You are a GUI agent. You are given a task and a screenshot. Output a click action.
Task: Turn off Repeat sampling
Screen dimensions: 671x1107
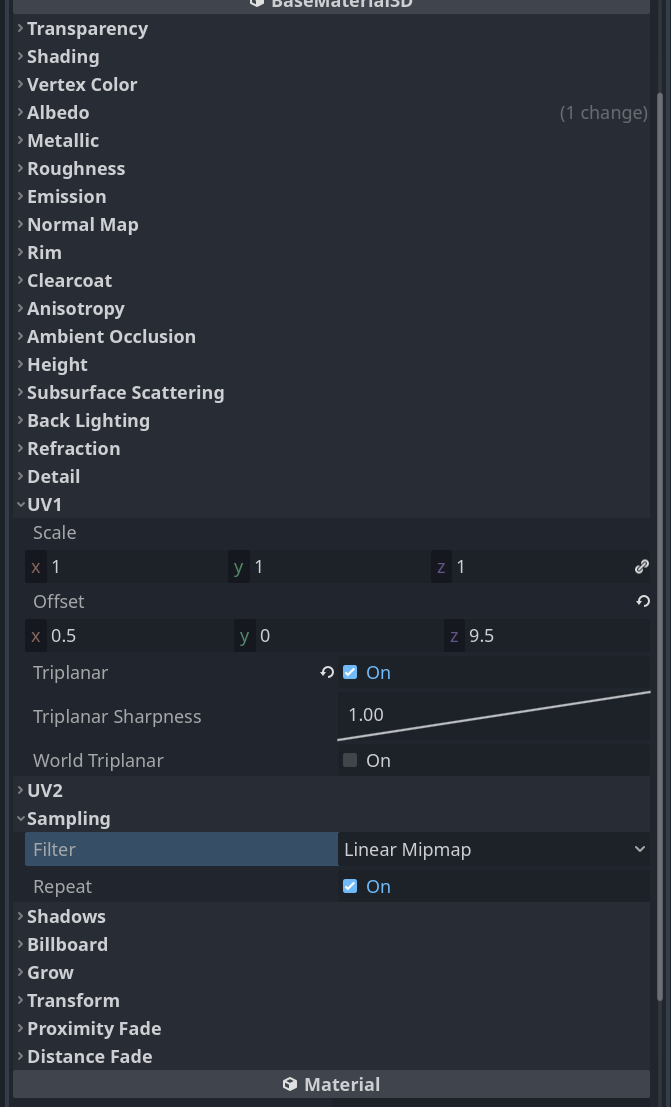coord(350,886)
